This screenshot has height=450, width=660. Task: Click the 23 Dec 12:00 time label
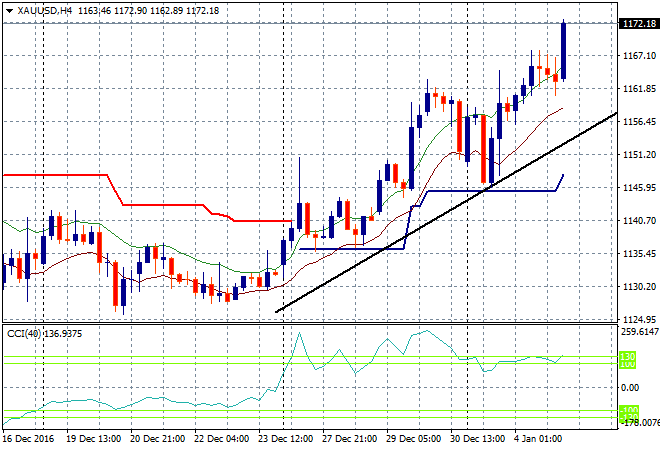tap(285, 439)
